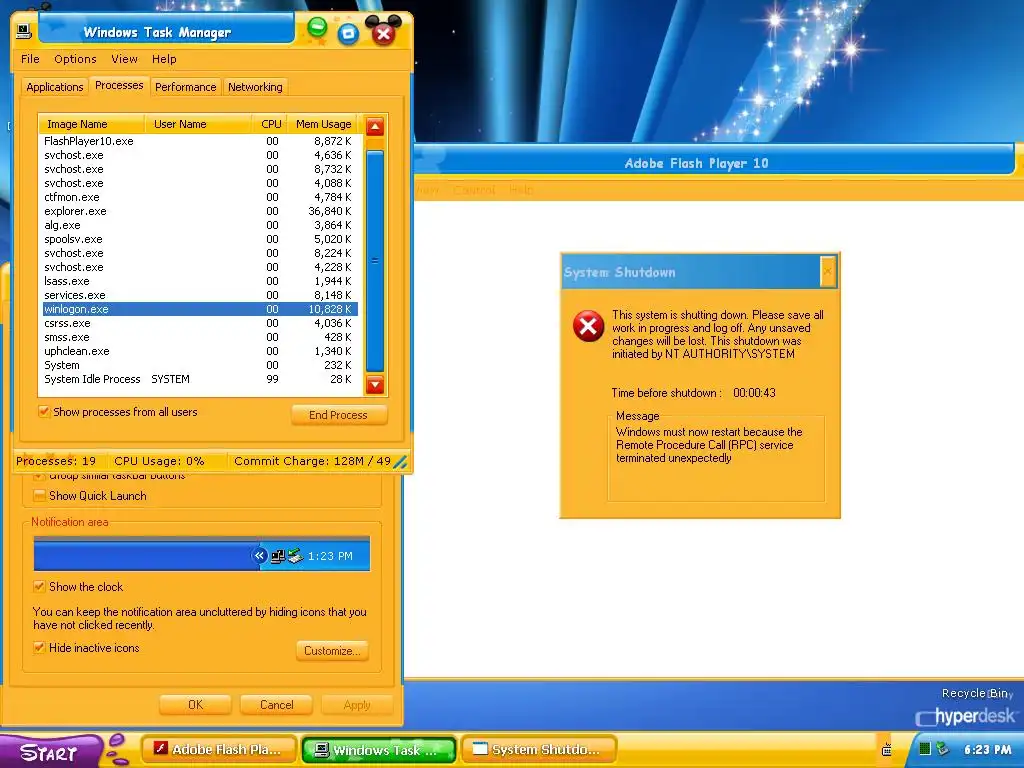Open the View menu in Task Manager
The image size is (1024, 768).
(124, 59)
